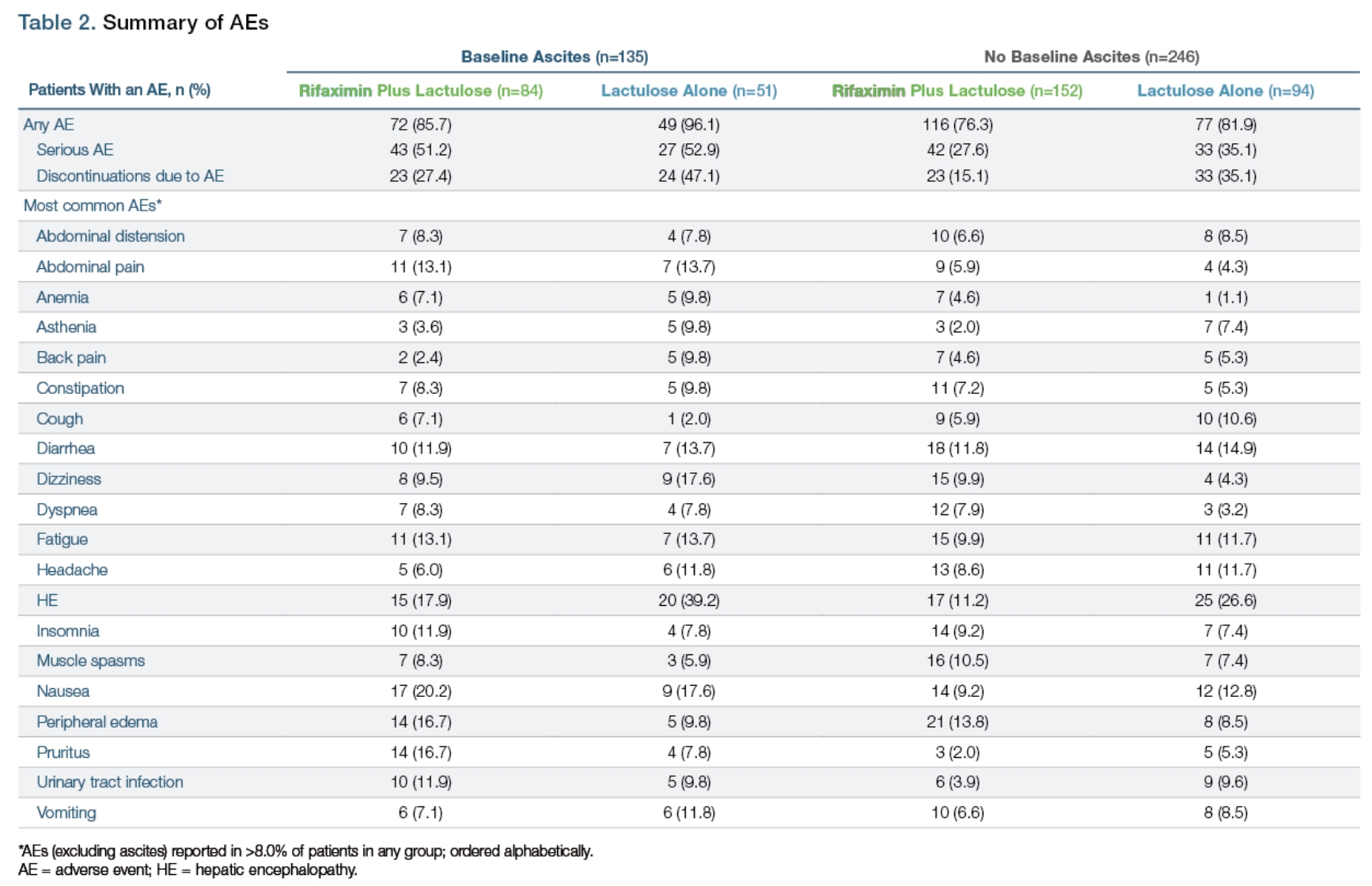Select the 'No Baseline Ascites (n=246)' group header
Image resolution: width=1372 pixels, height=886 pixels.
[1091, 57]
